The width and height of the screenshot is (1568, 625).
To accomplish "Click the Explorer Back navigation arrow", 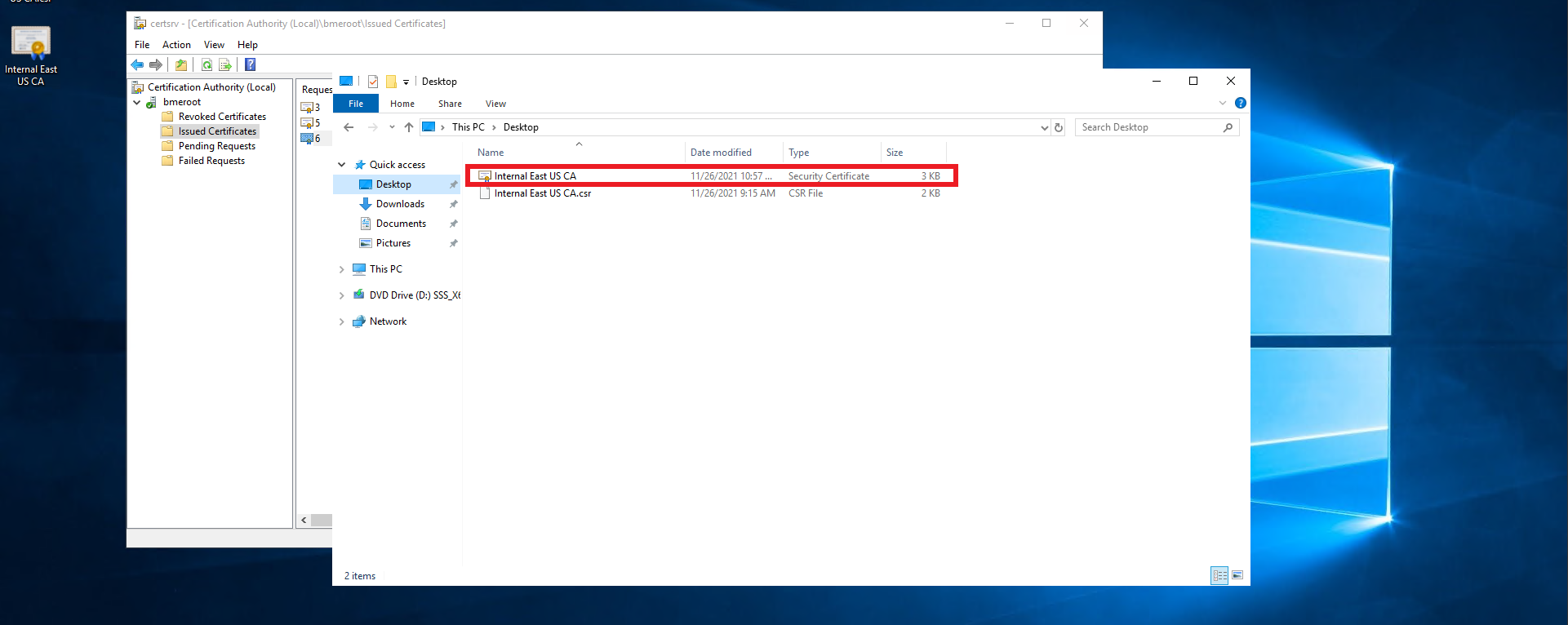I will point(349,127).
